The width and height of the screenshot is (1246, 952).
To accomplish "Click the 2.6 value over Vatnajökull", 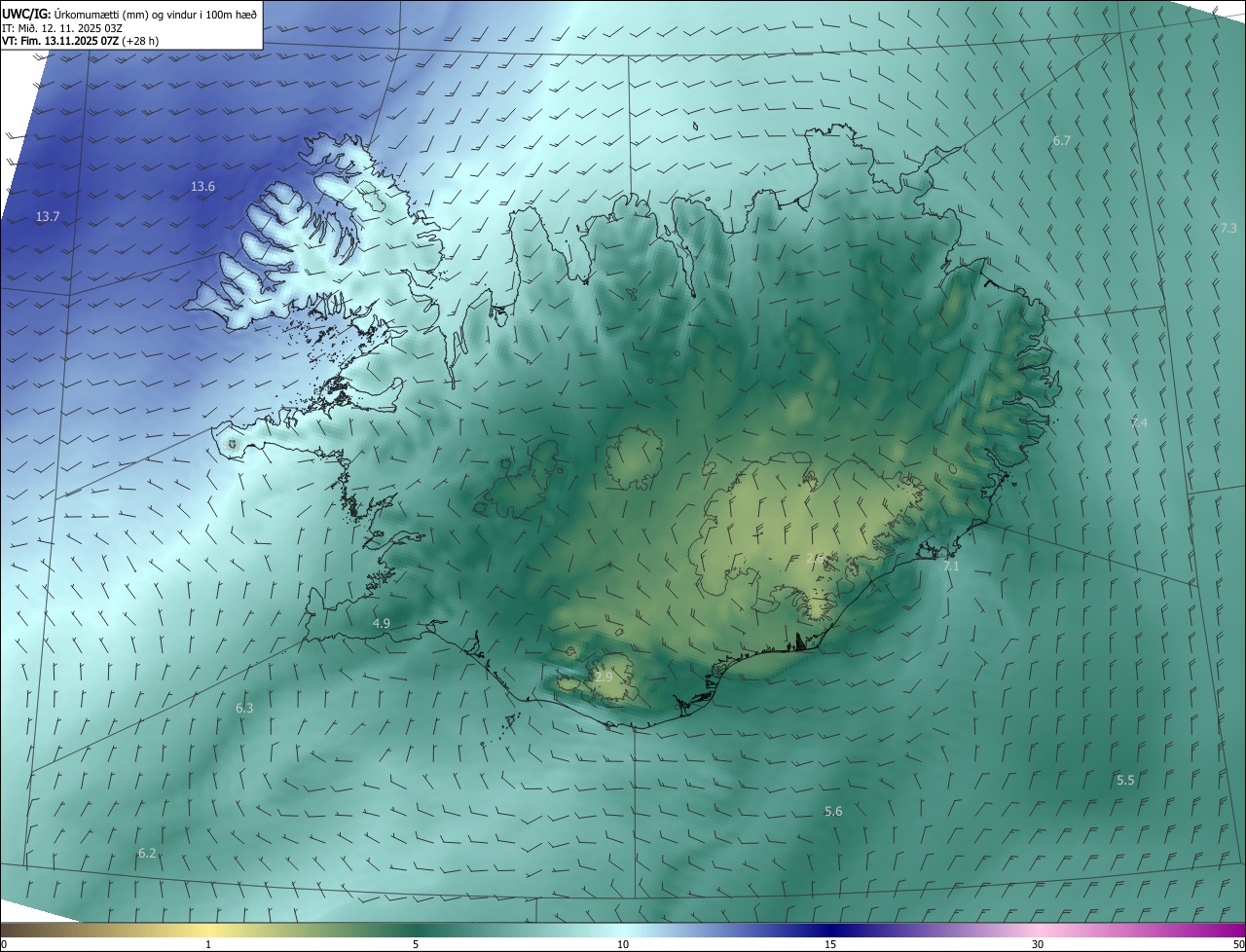I will (x=816, y=559).
